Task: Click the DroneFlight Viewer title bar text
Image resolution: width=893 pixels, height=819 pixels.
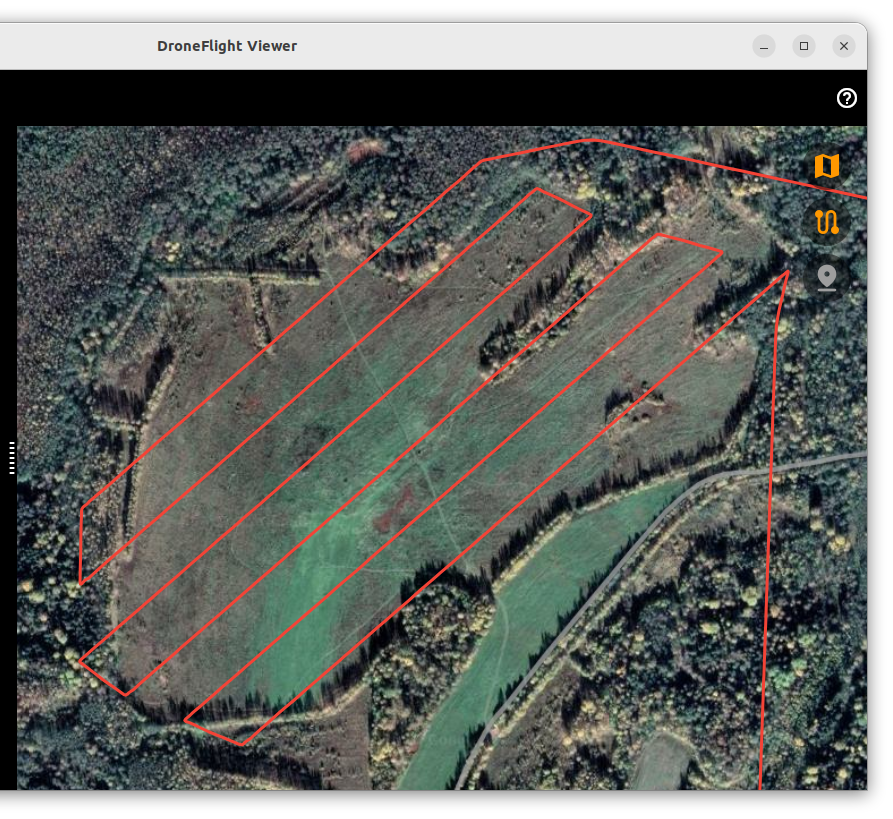Action: coord(227,46)
